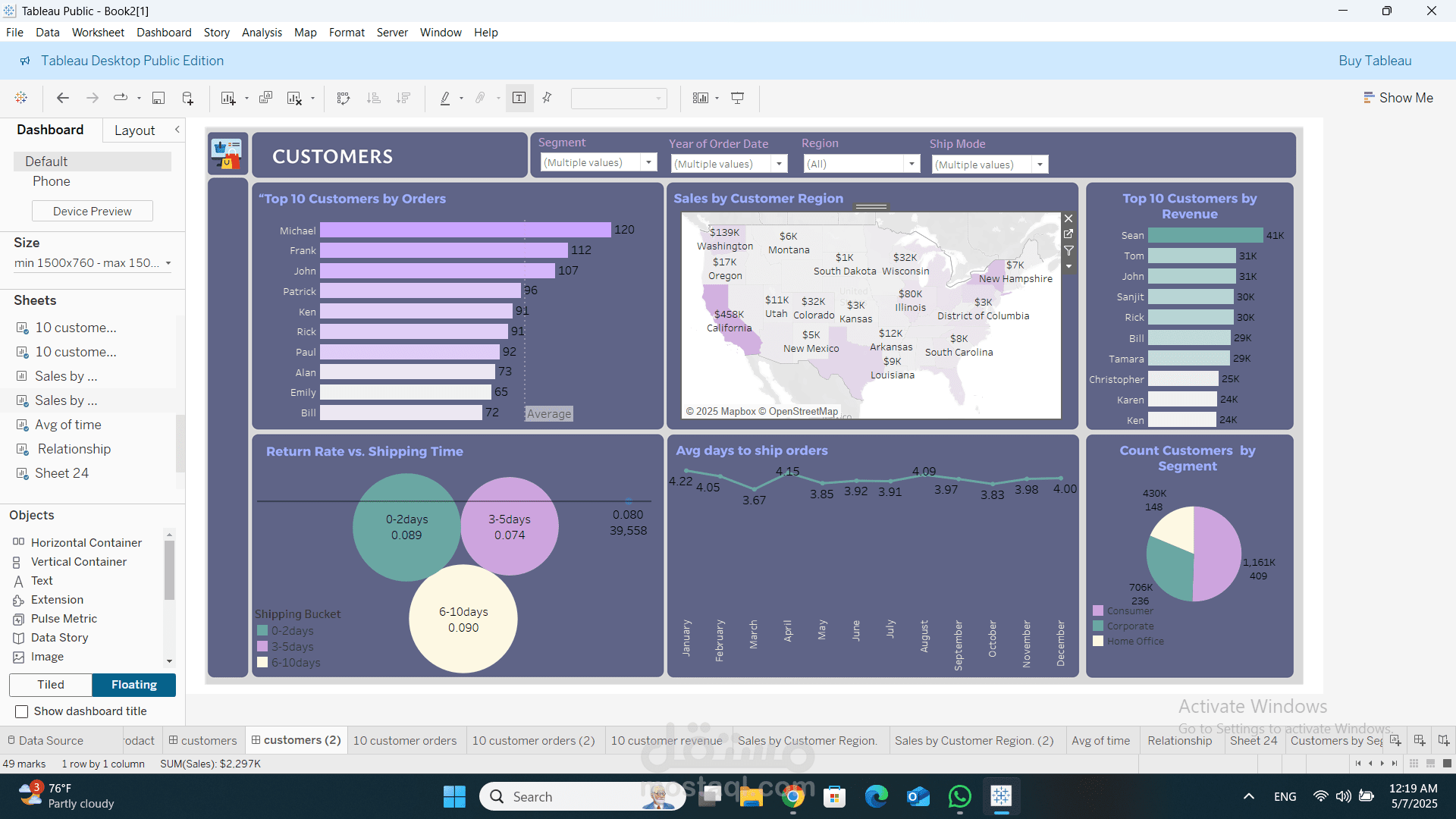Click the Swap Rows and Columns icon
This screenshot has height=819, width=1456.
coord(344,98)
